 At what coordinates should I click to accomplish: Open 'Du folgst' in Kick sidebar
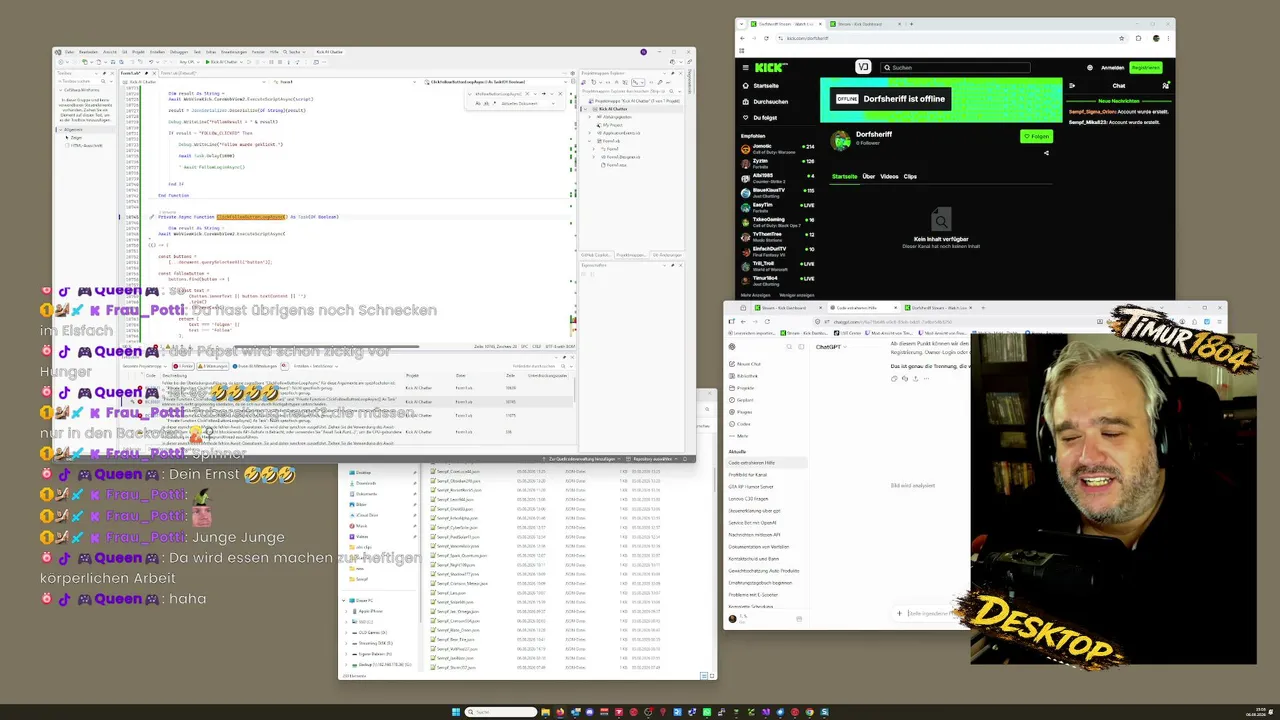[764, 118]
